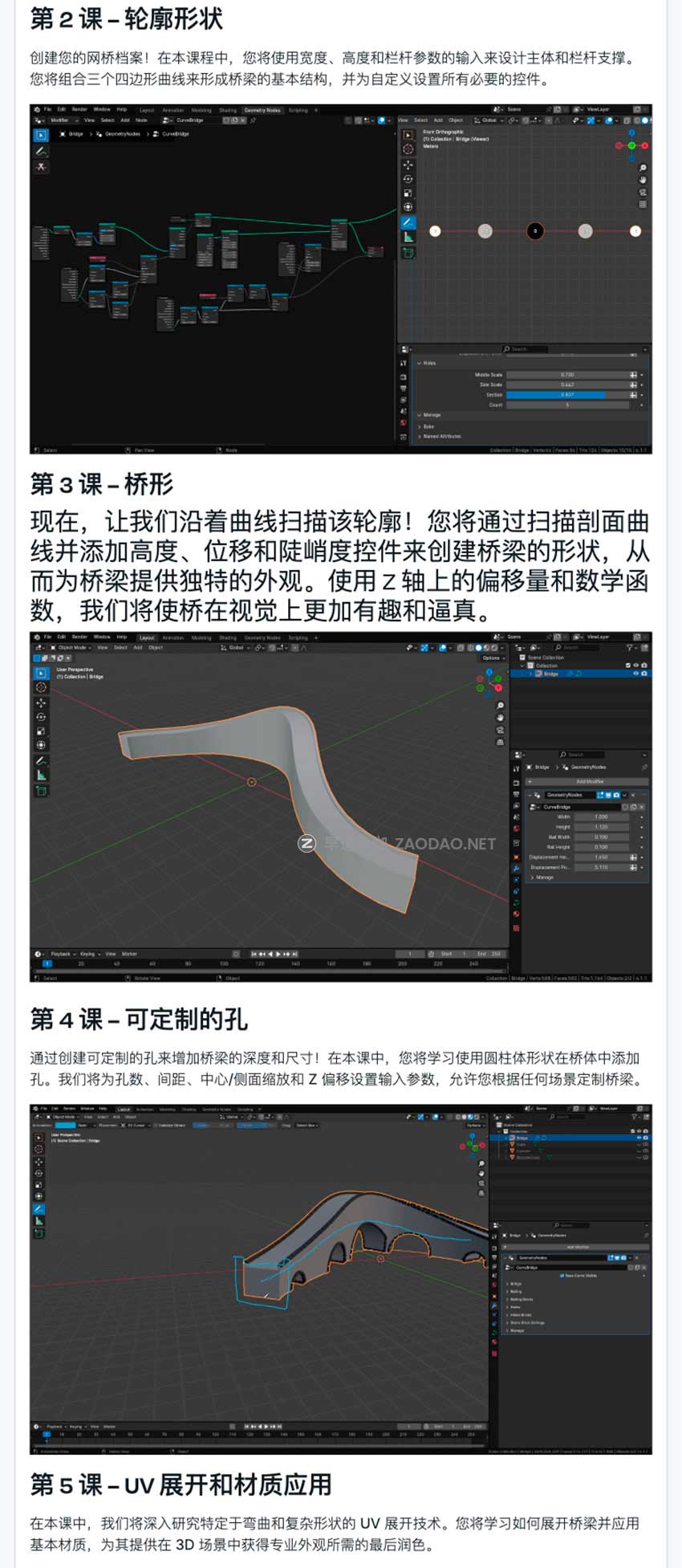682x1568 pixels.
Task: Select the Move tool in Lesson 3 toolbar
Action: pos(41,703)
